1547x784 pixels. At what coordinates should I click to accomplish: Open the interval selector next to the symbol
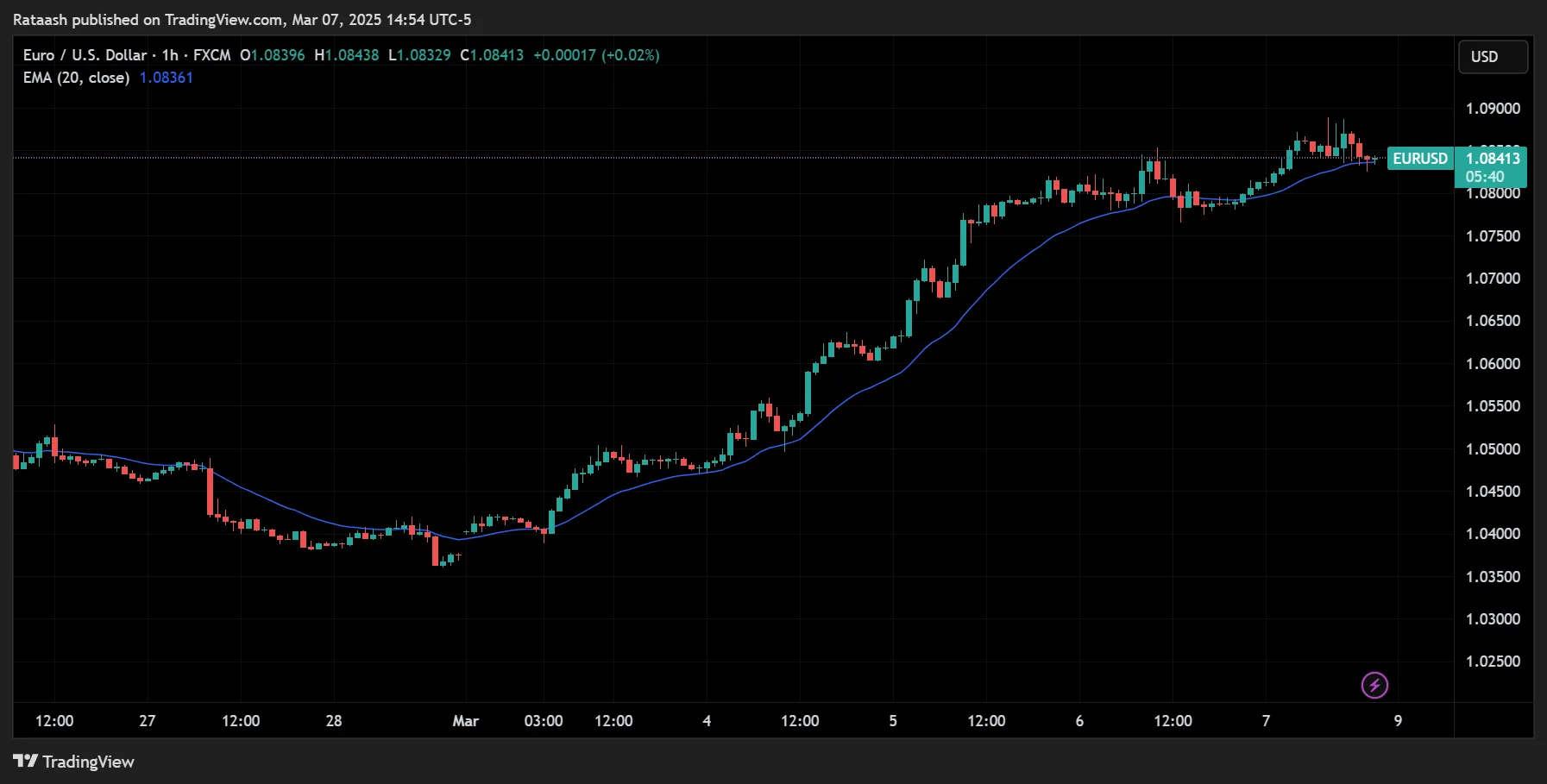click(x=169, y=54)
